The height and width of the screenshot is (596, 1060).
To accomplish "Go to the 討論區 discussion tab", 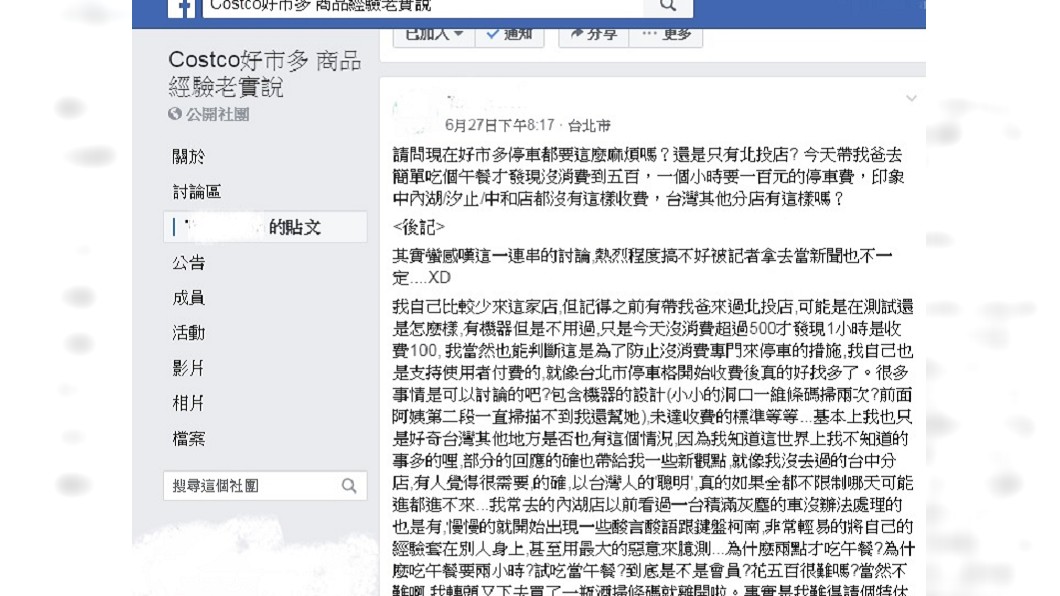I will pos(197,192).
